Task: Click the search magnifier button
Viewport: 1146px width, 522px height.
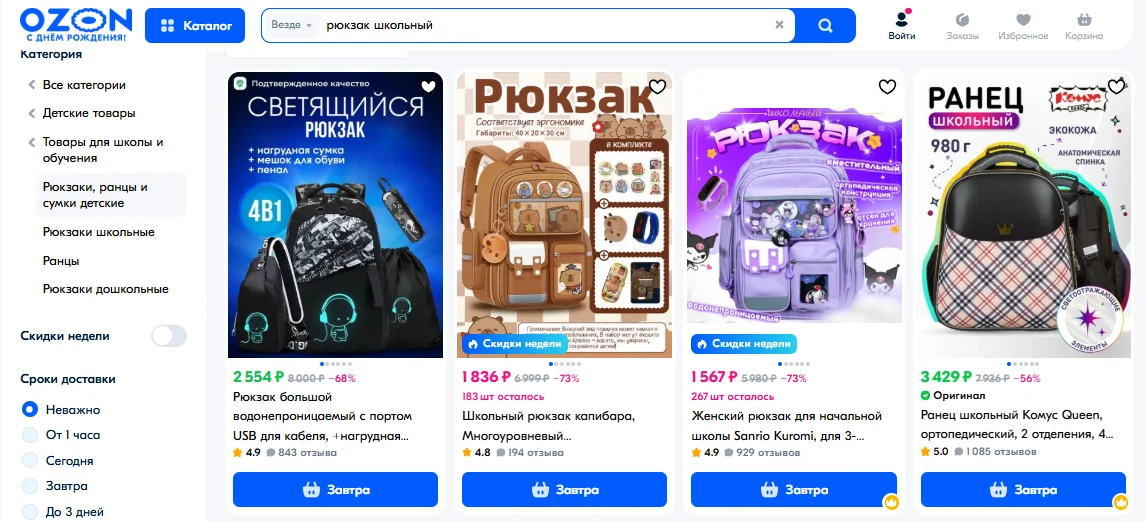Action: (825, 26)
